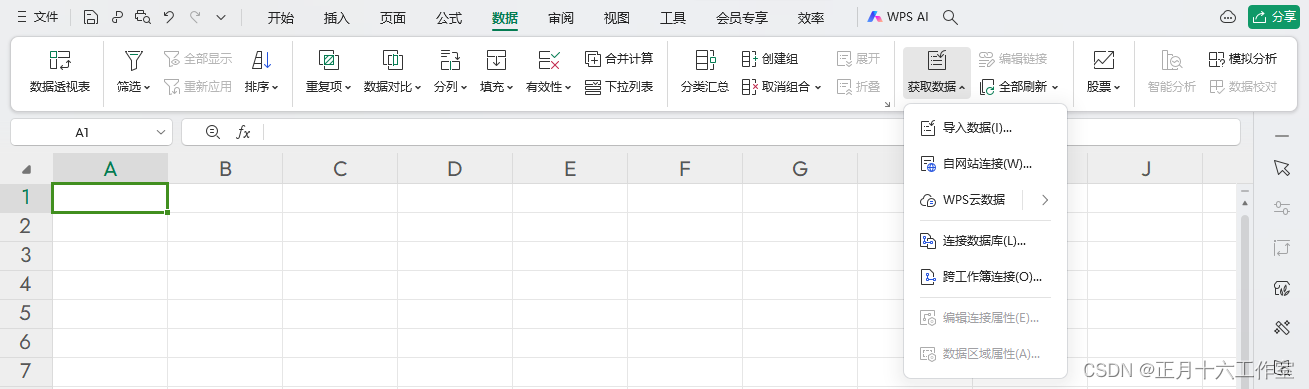1309x389 pixels.
Task: Launch WPS AI
Action: [x=898, y=17]
